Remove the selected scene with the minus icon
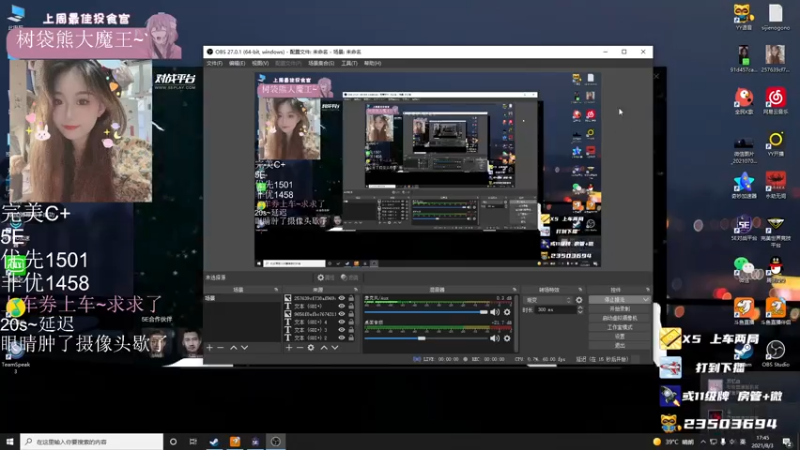 220,347
